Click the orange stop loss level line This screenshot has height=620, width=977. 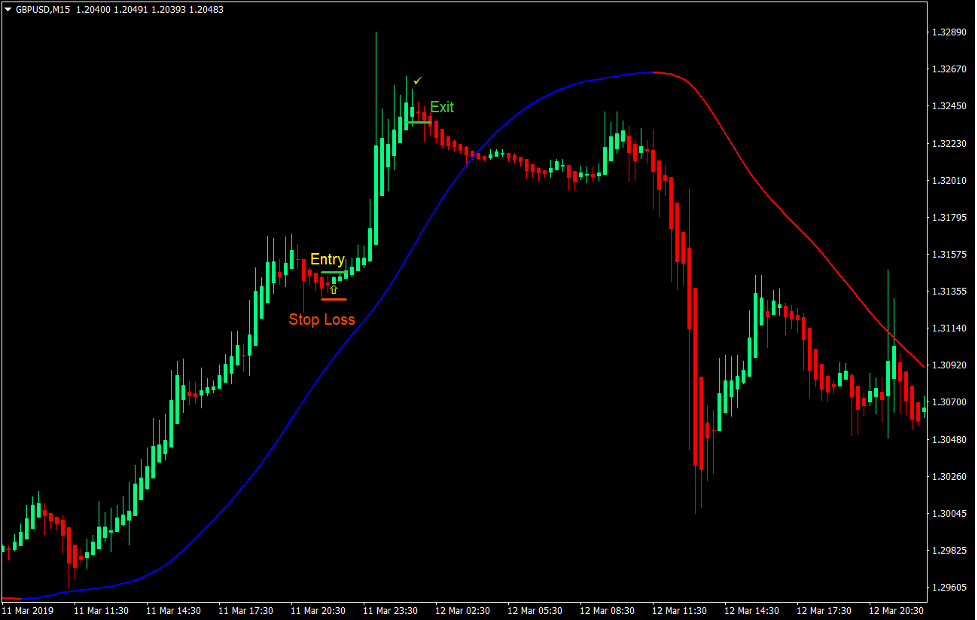click(333, 299)
